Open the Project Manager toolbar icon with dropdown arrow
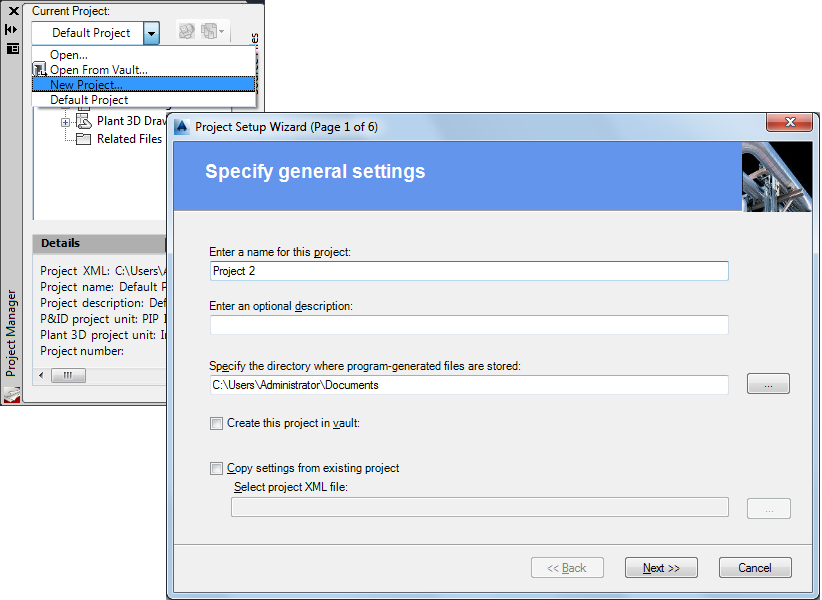822x600 pixels. click(x=212, y=31)
